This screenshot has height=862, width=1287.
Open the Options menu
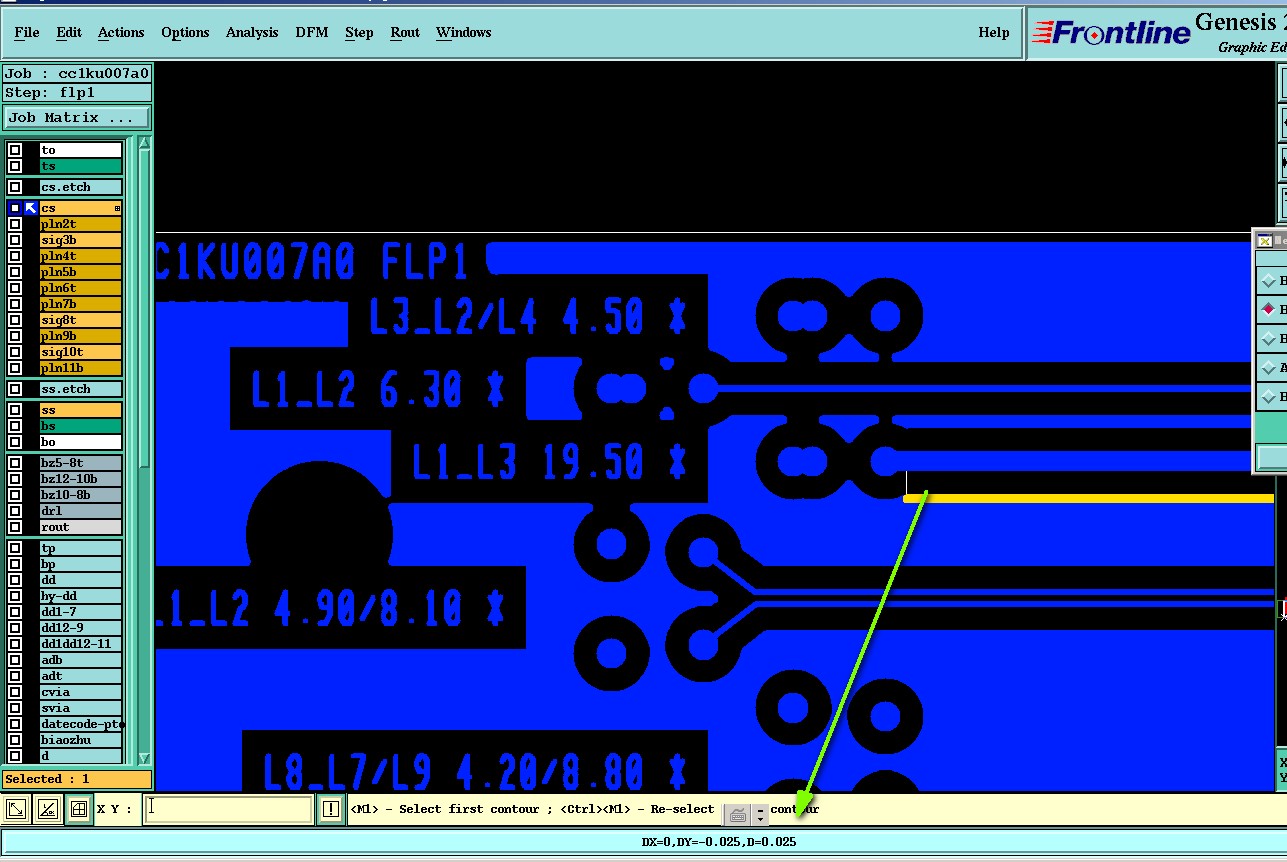[185, 32]
